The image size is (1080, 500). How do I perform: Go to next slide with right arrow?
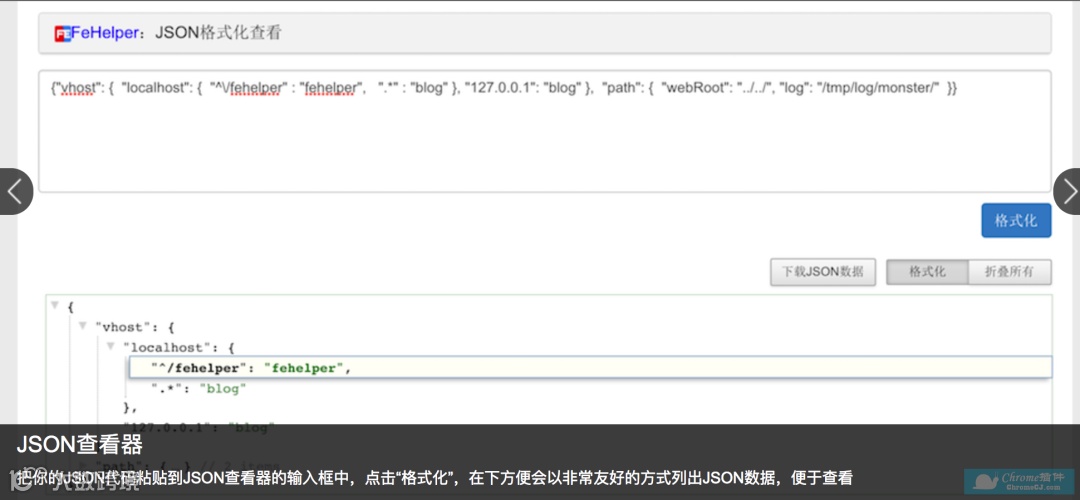(x=1067, y=191)
